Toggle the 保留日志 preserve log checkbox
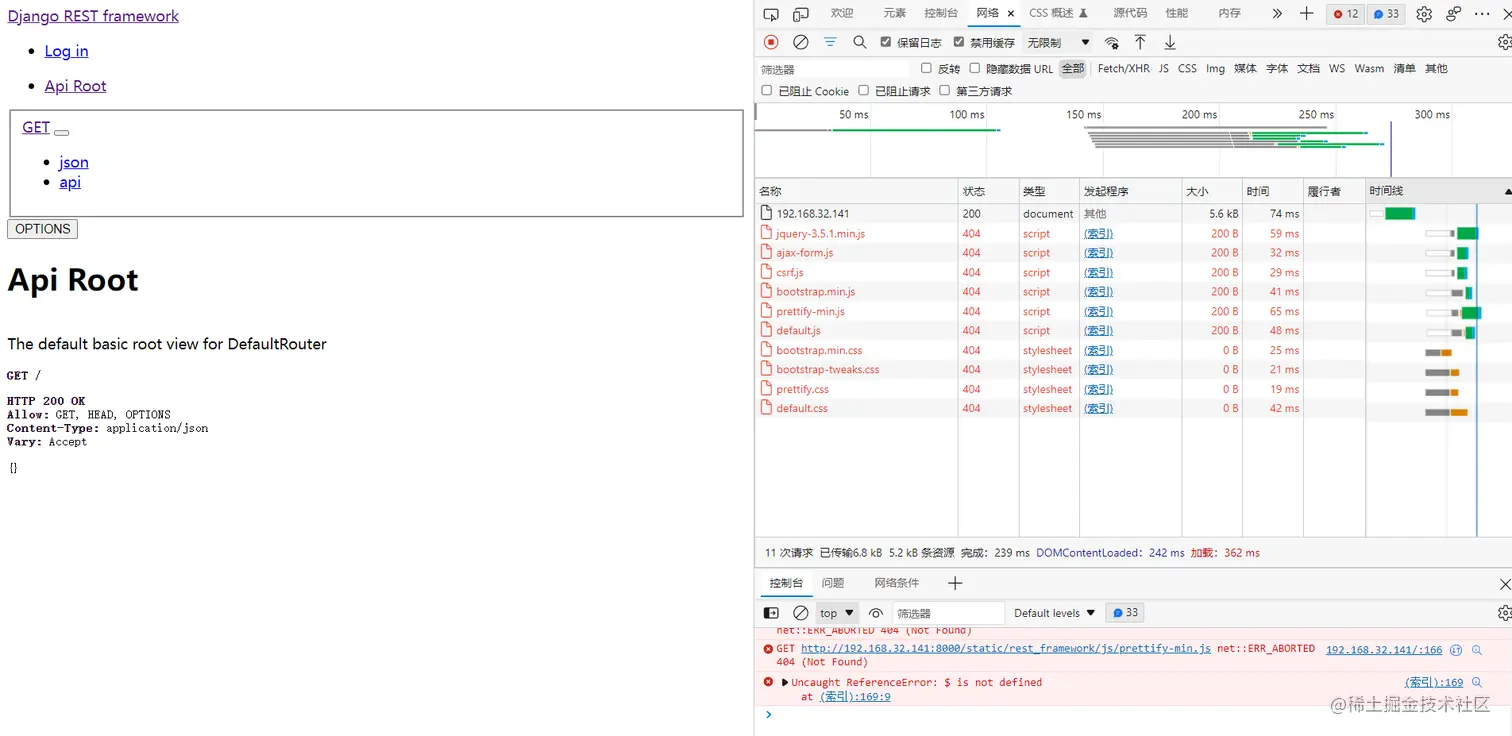The height and width of the screenshot is (736, 1512). [x=886, y=42]
